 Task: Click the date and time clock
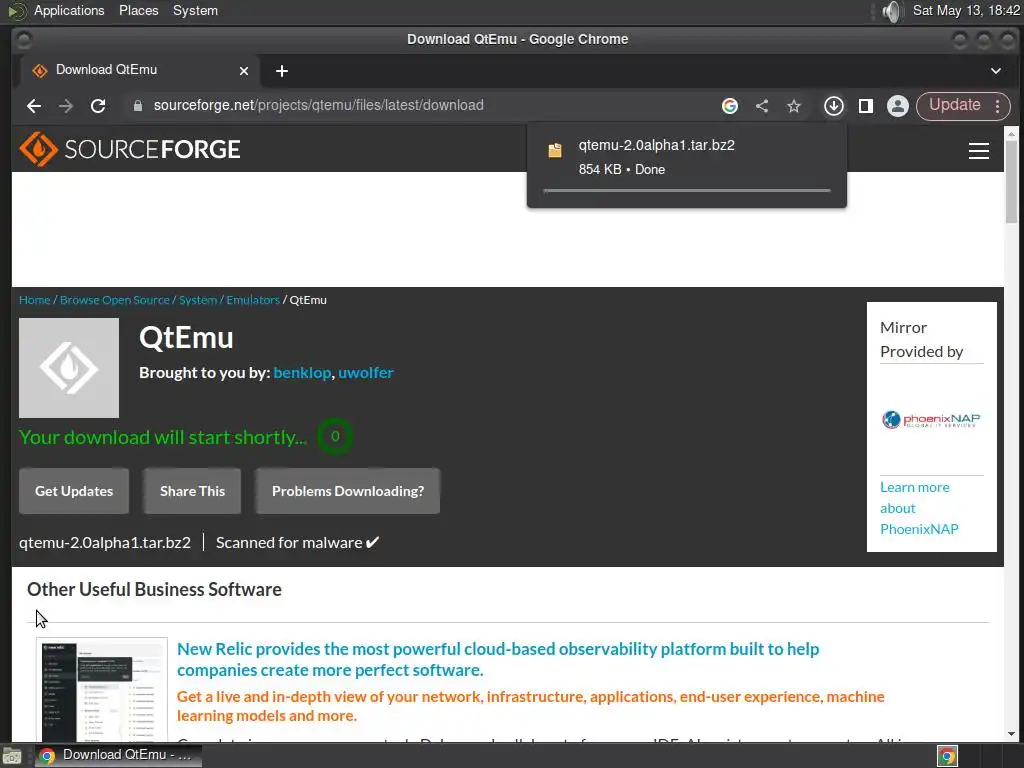click(966, 10)
